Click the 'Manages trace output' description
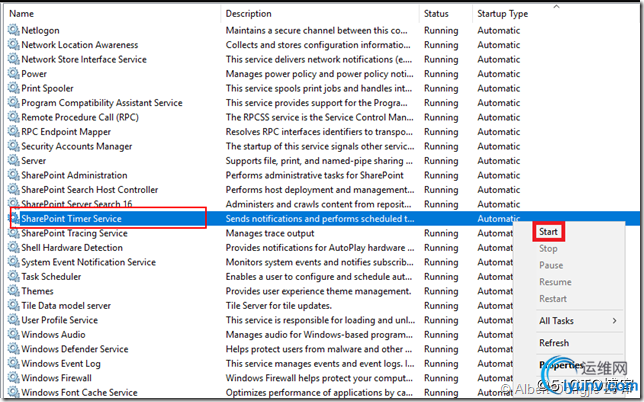The image size is (644, 402). (270, 233)
